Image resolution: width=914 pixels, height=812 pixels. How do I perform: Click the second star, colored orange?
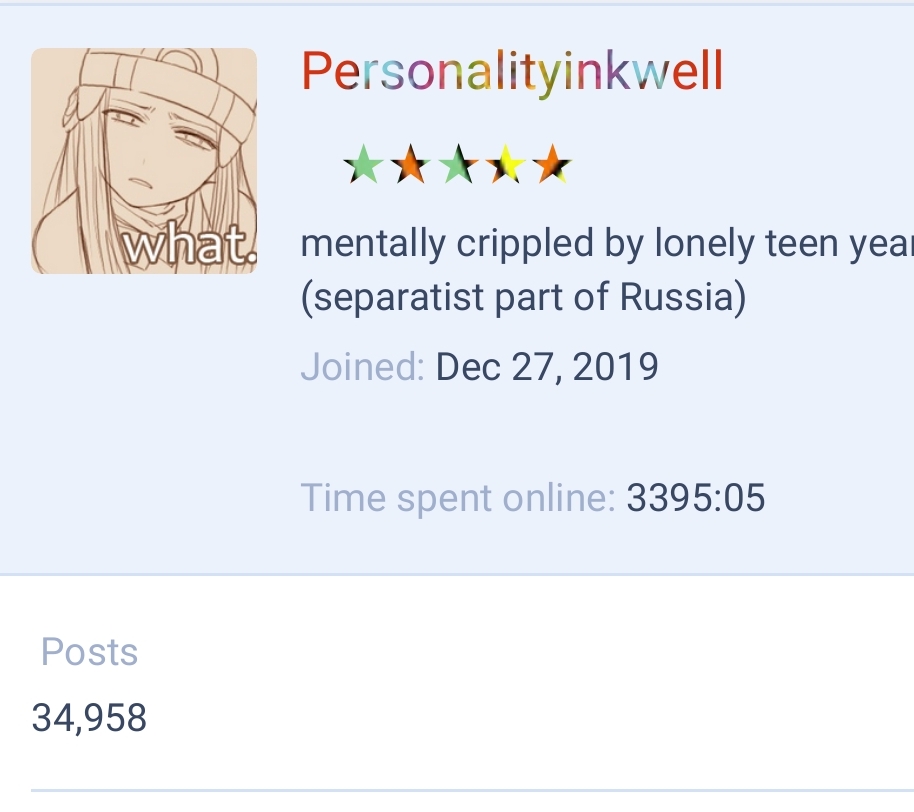point(410,165)
